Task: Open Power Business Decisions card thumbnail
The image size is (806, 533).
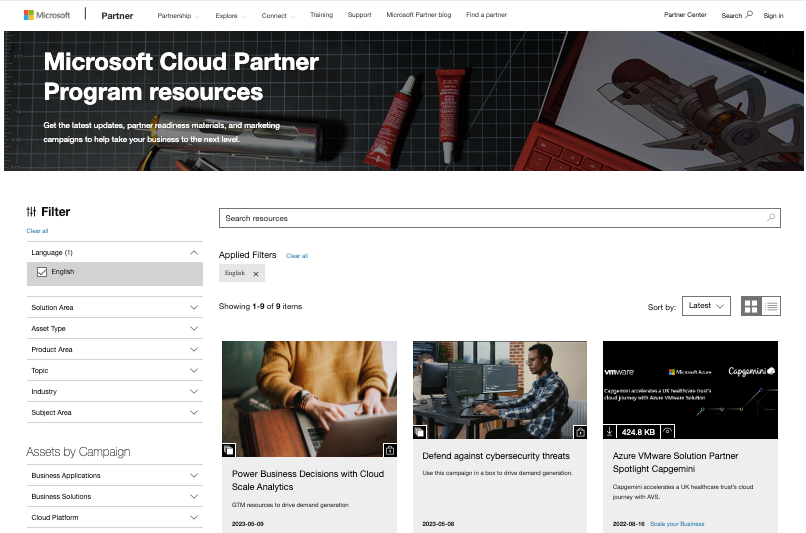Action: tap(309, 399)
